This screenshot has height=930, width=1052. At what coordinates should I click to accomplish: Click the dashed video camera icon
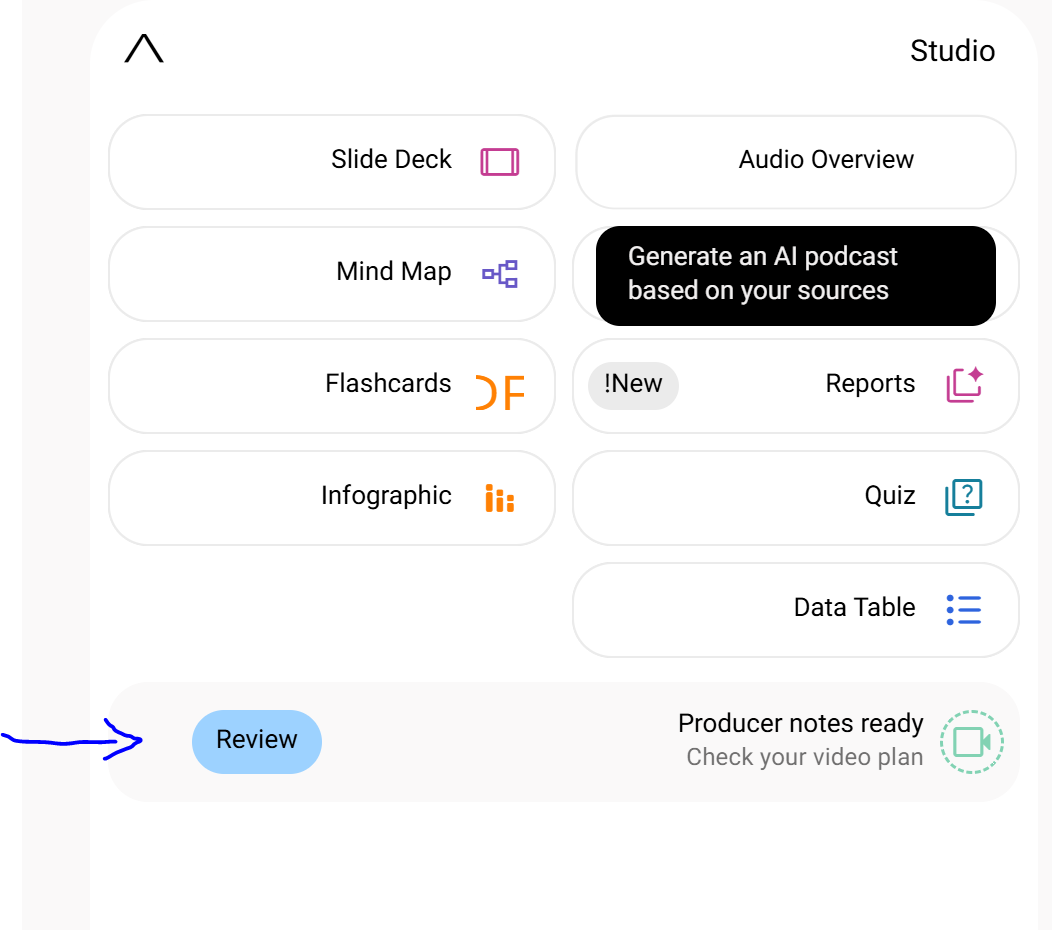971,742
